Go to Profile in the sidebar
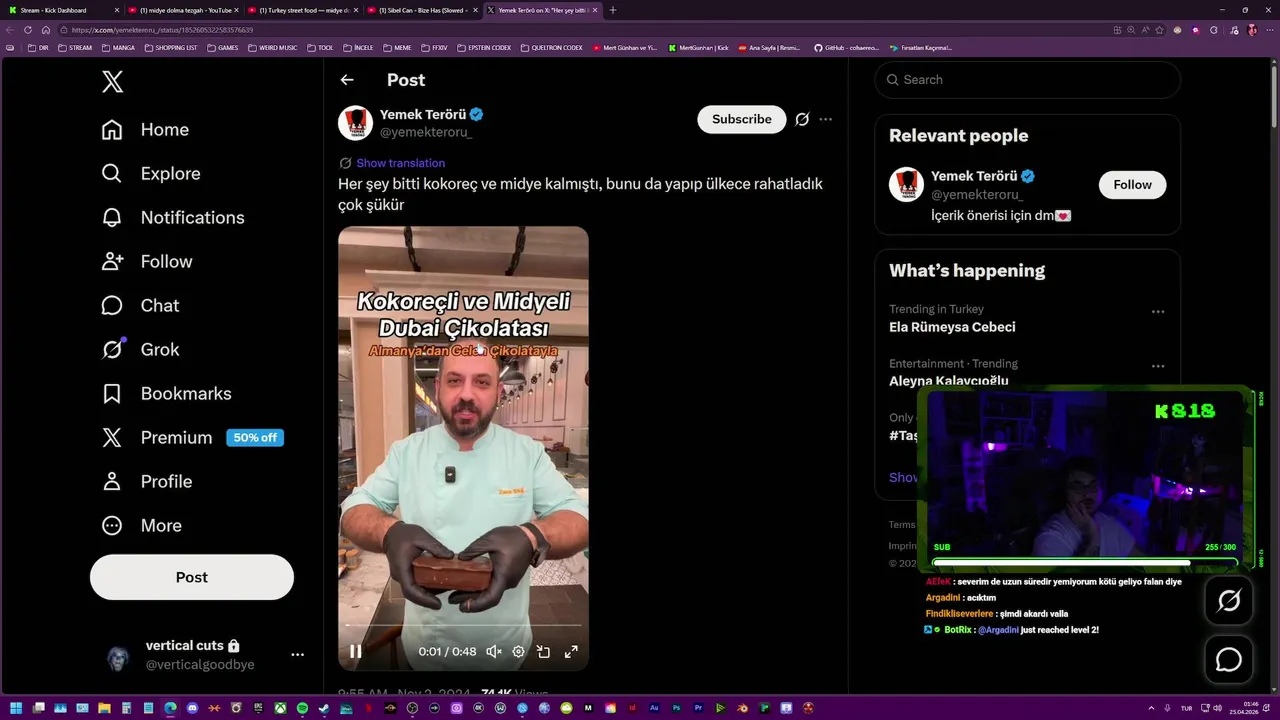 pos(146,482)
